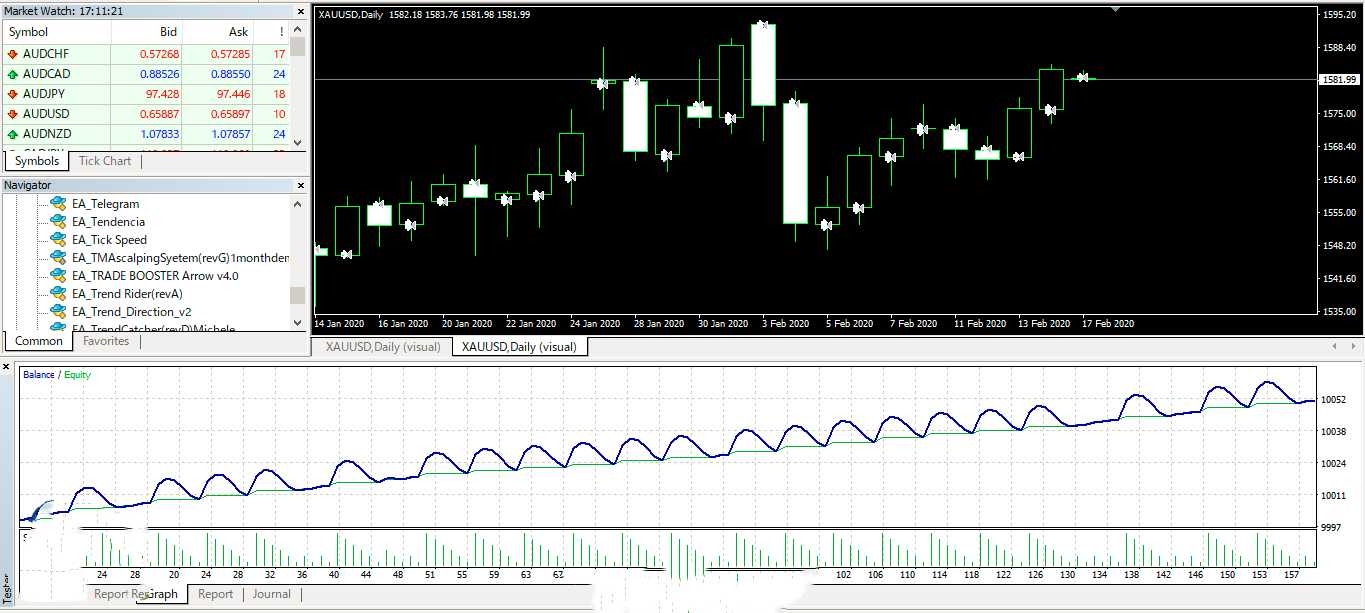Switch to the Tick Chart tab
The image size is (1365, 613).
(104, 161)
